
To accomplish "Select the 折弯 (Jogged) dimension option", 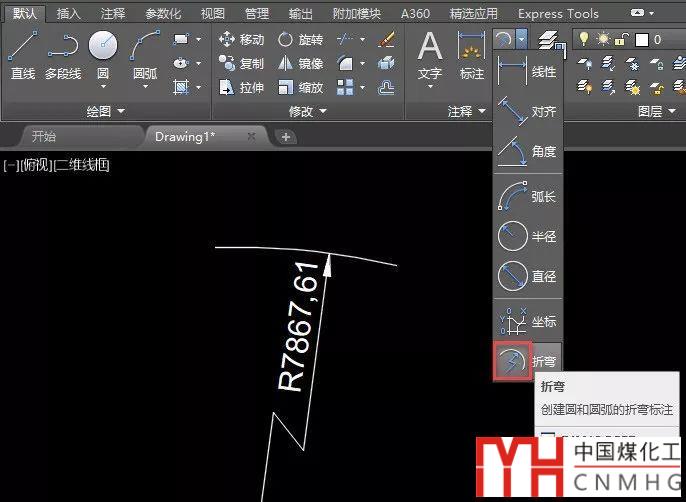I will click(x=528, y=361).
